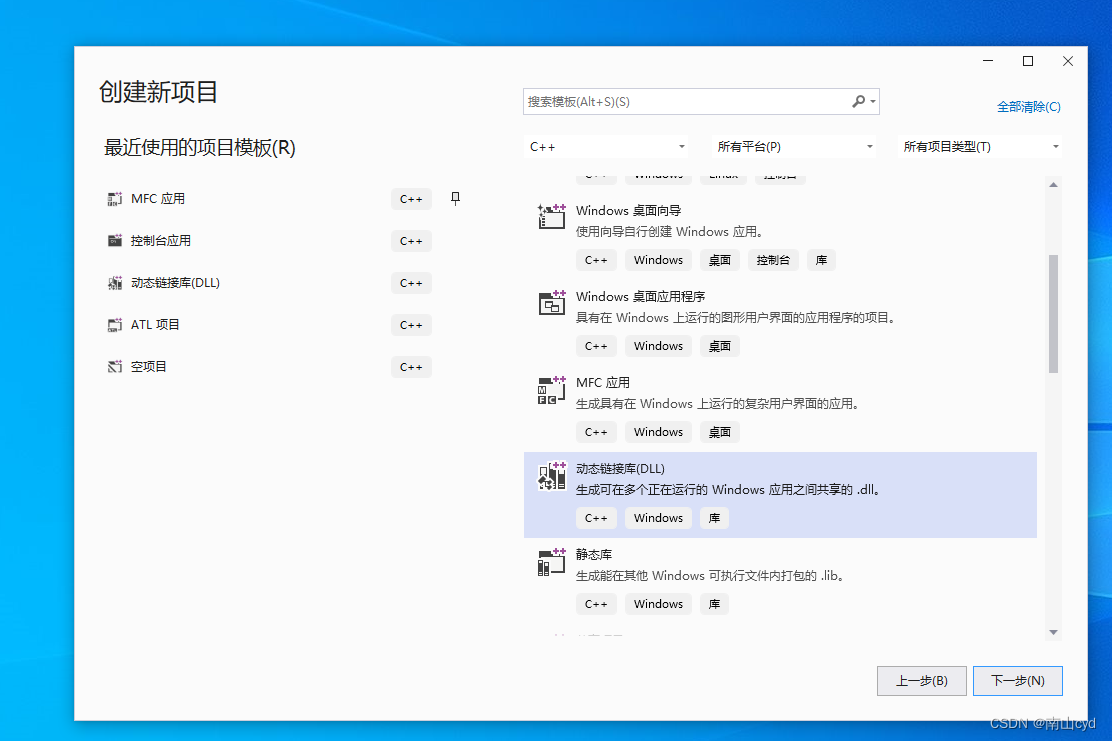This screenshot has width=1112, height=741.
Task: Click the 库 tag under Windows 桌面向导
Action: 821,260
